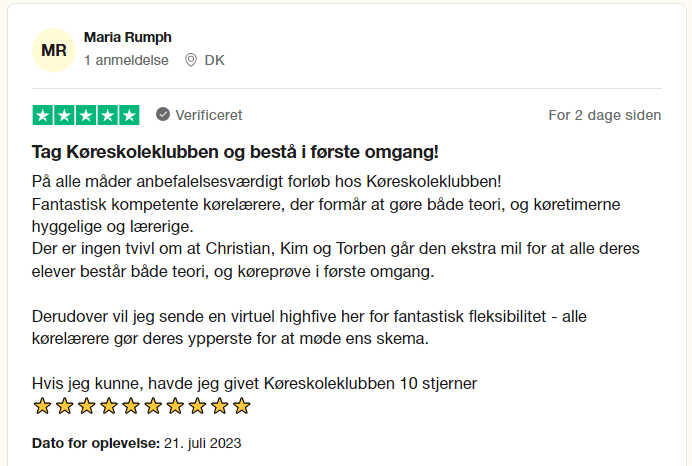This screenshot has width=692, height=466.
Task: Click the verified checkmark badge icon
Action: pos(163,115)
